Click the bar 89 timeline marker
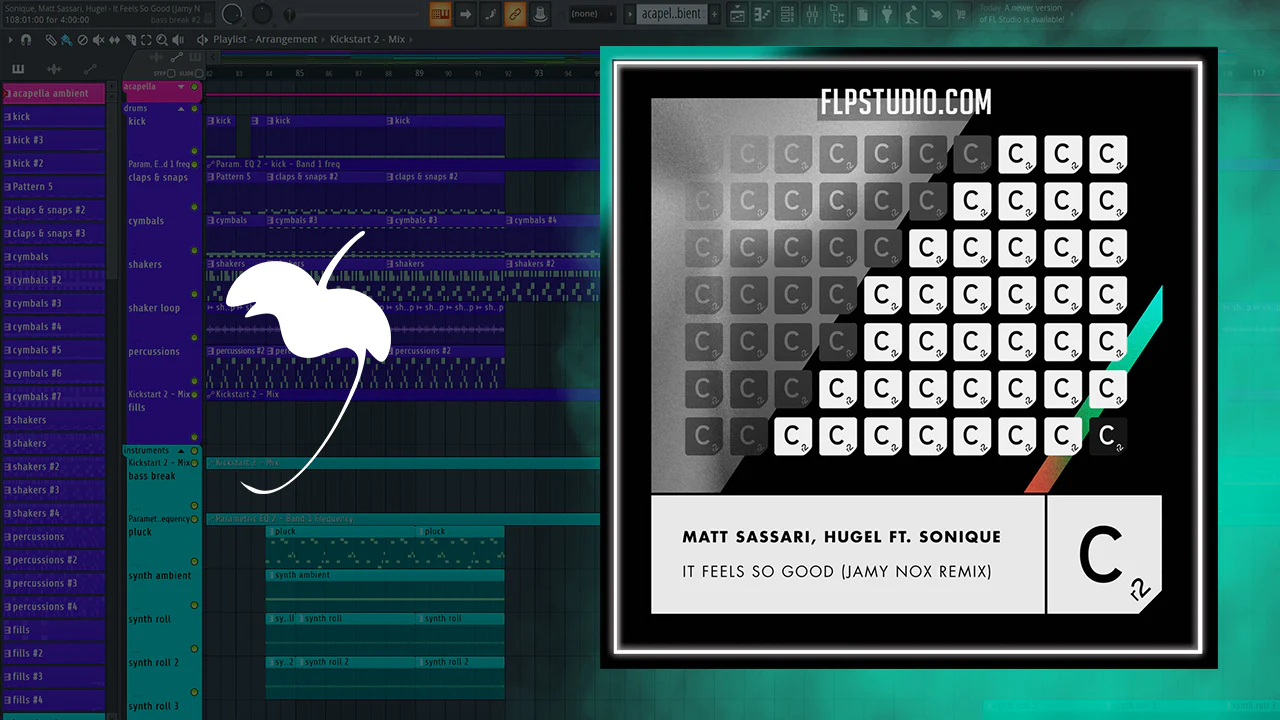1280x720 pixels. [419, 73]
